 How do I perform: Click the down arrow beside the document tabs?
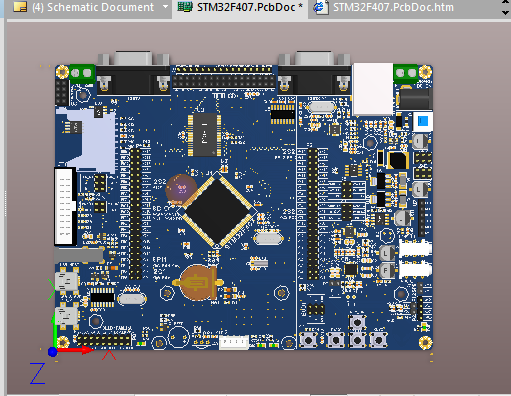(505, 13)
